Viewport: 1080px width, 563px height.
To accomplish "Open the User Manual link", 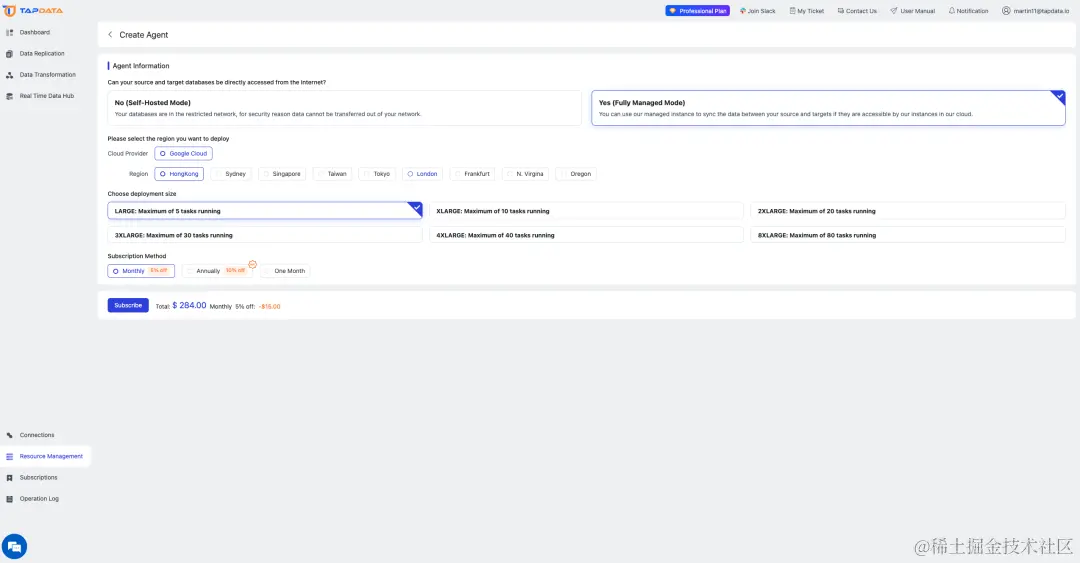I will (912, 11).
